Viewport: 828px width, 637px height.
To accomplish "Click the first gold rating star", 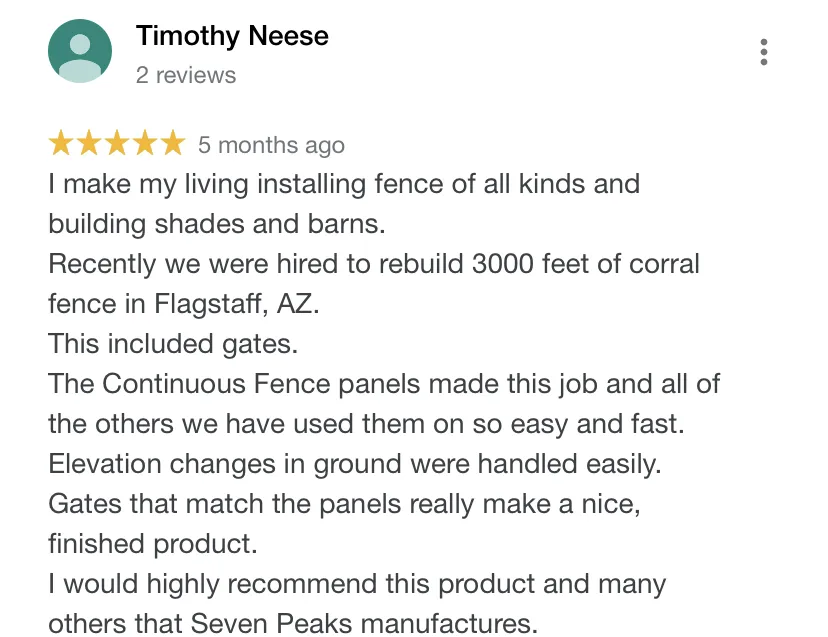I will pos(61,143).
